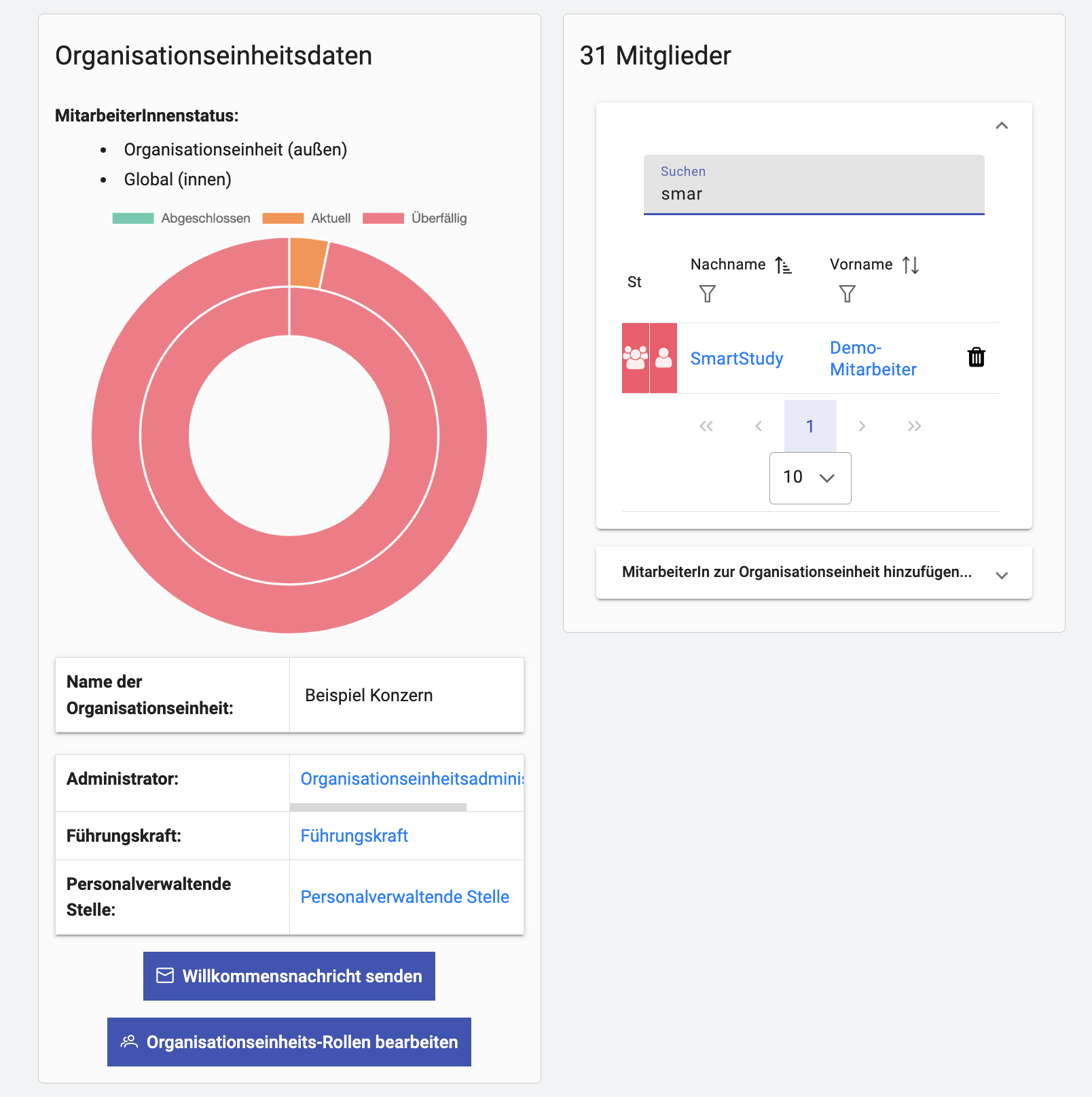Viewport: 1092px width, 1097px height.
Task: Toggle Überfällig legend in the chart
Action: [x=415, y=219]
